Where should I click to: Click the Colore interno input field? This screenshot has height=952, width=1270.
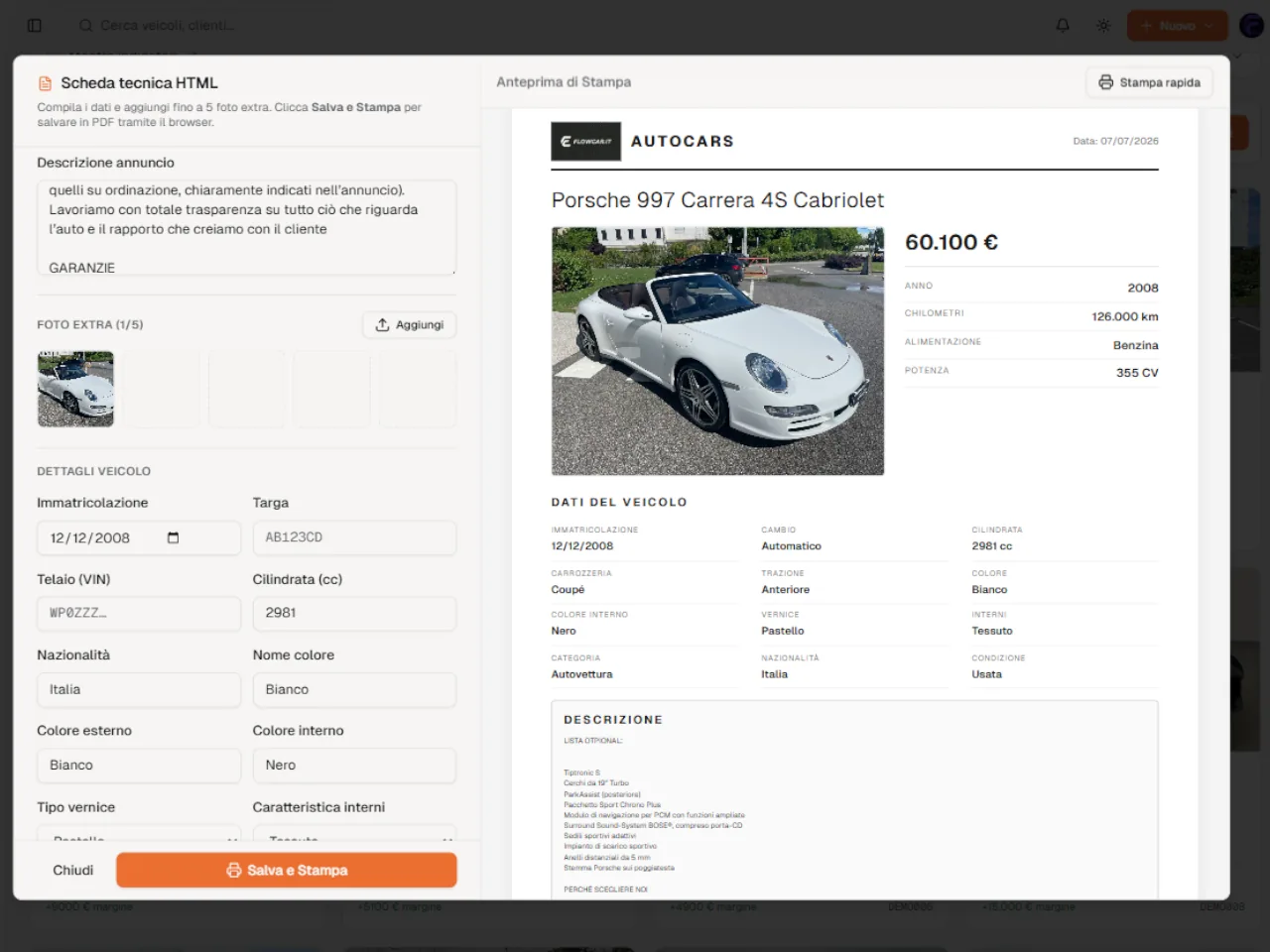(354, 766)
